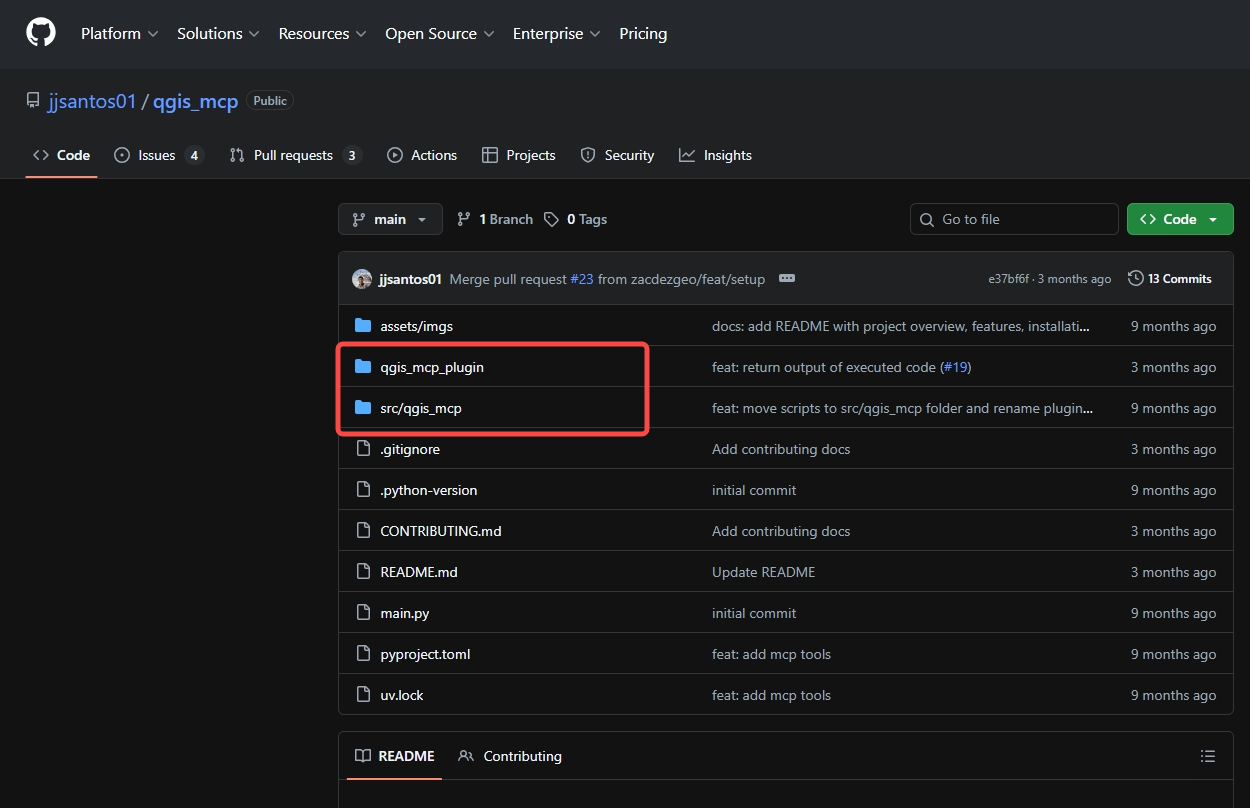Open the pyproject.toml file
The height and width of the screenshot is (808, 1250).
[425, 654]
